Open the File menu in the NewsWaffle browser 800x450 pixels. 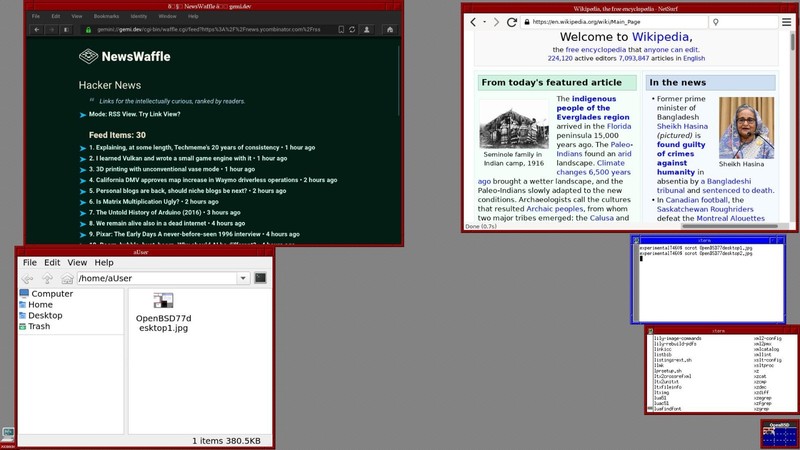coord(36,16)
